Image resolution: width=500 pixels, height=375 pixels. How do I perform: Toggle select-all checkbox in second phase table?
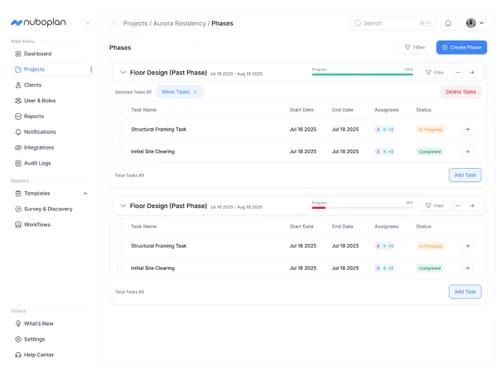pos(119,226)
